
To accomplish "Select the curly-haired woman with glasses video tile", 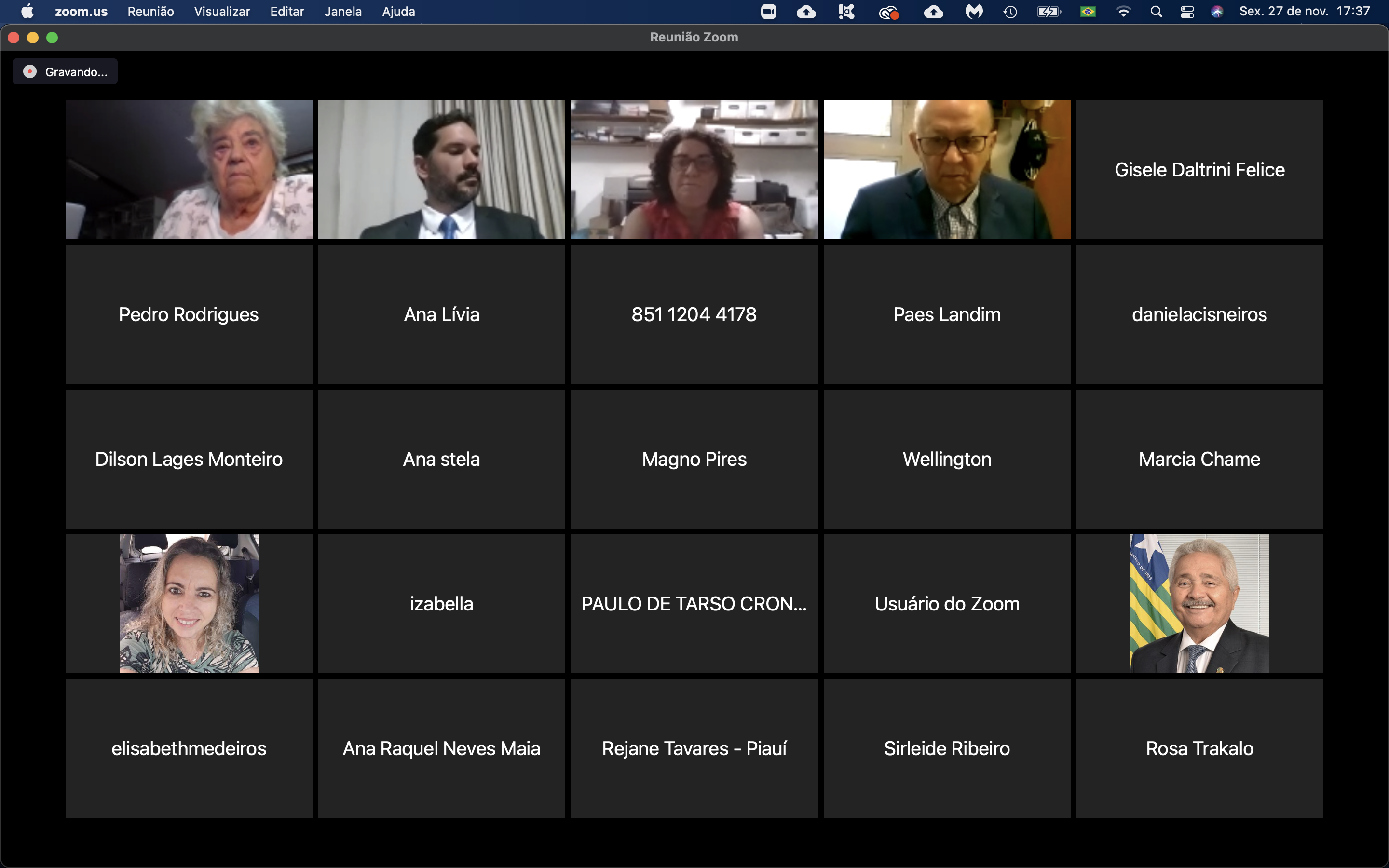I will (x=694, y=169).
